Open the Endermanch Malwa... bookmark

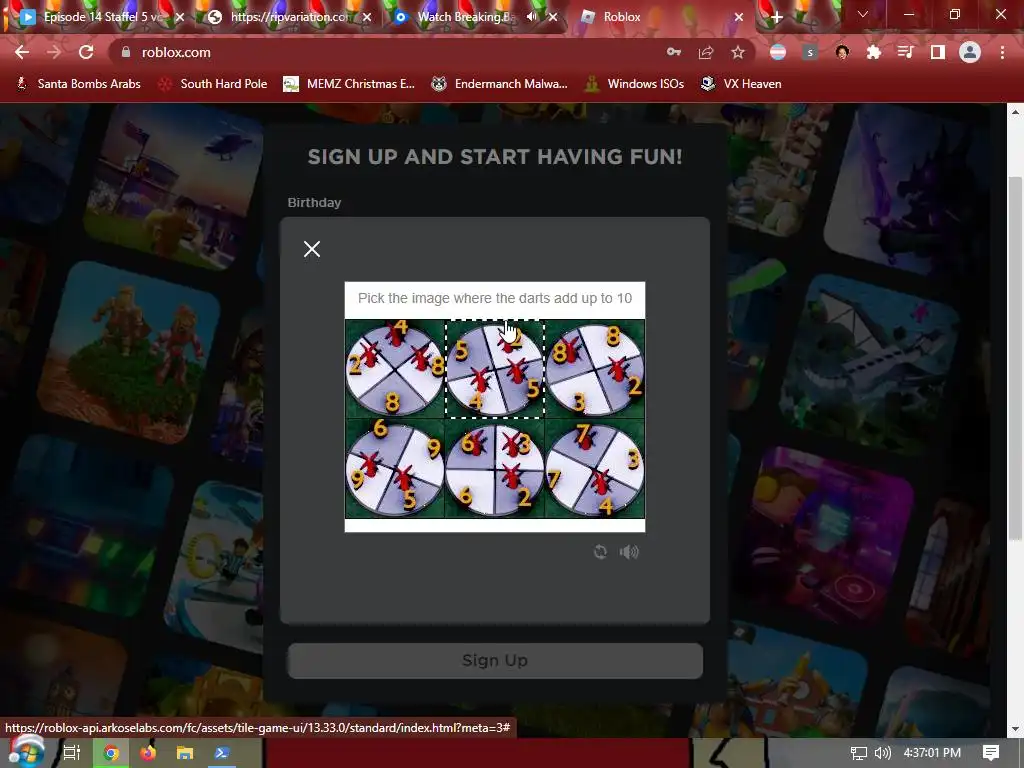500,84
